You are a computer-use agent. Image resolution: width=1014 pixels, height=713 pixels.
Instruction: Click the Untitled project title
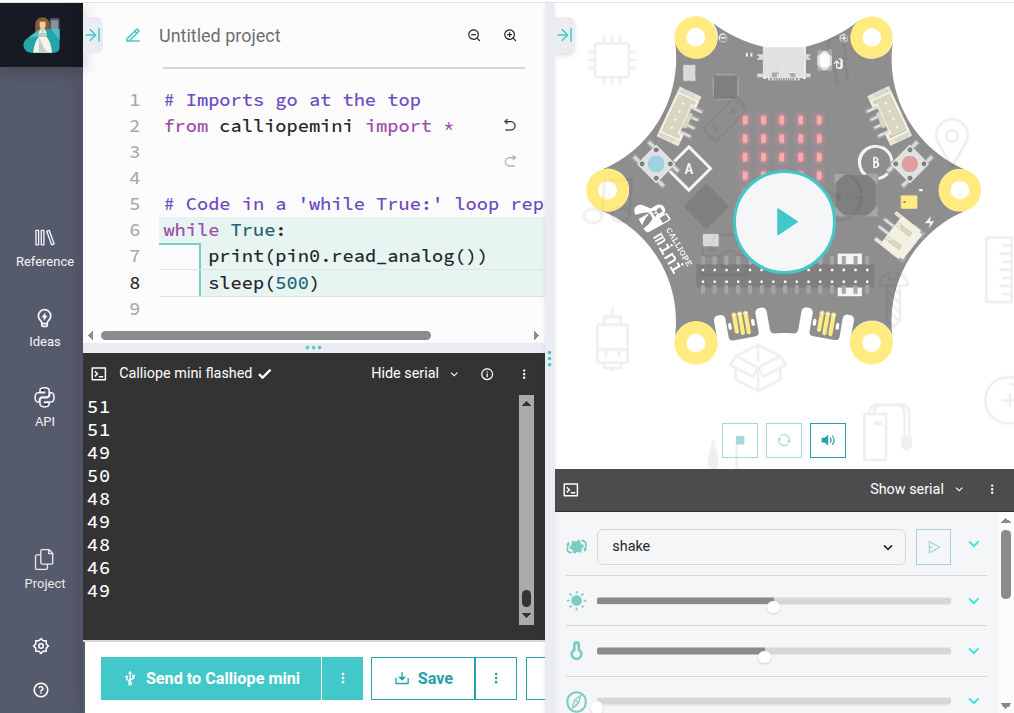pos(220,36)
